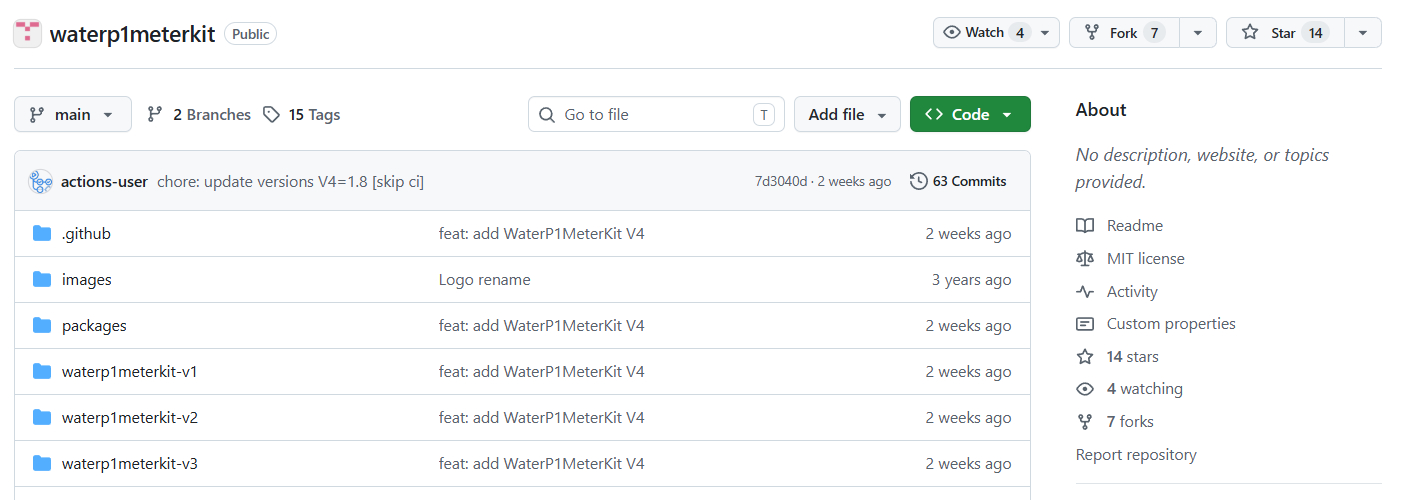Click the Go to file search field
This screenshot has height=500, width=1418.
click(x=656, y=115)
